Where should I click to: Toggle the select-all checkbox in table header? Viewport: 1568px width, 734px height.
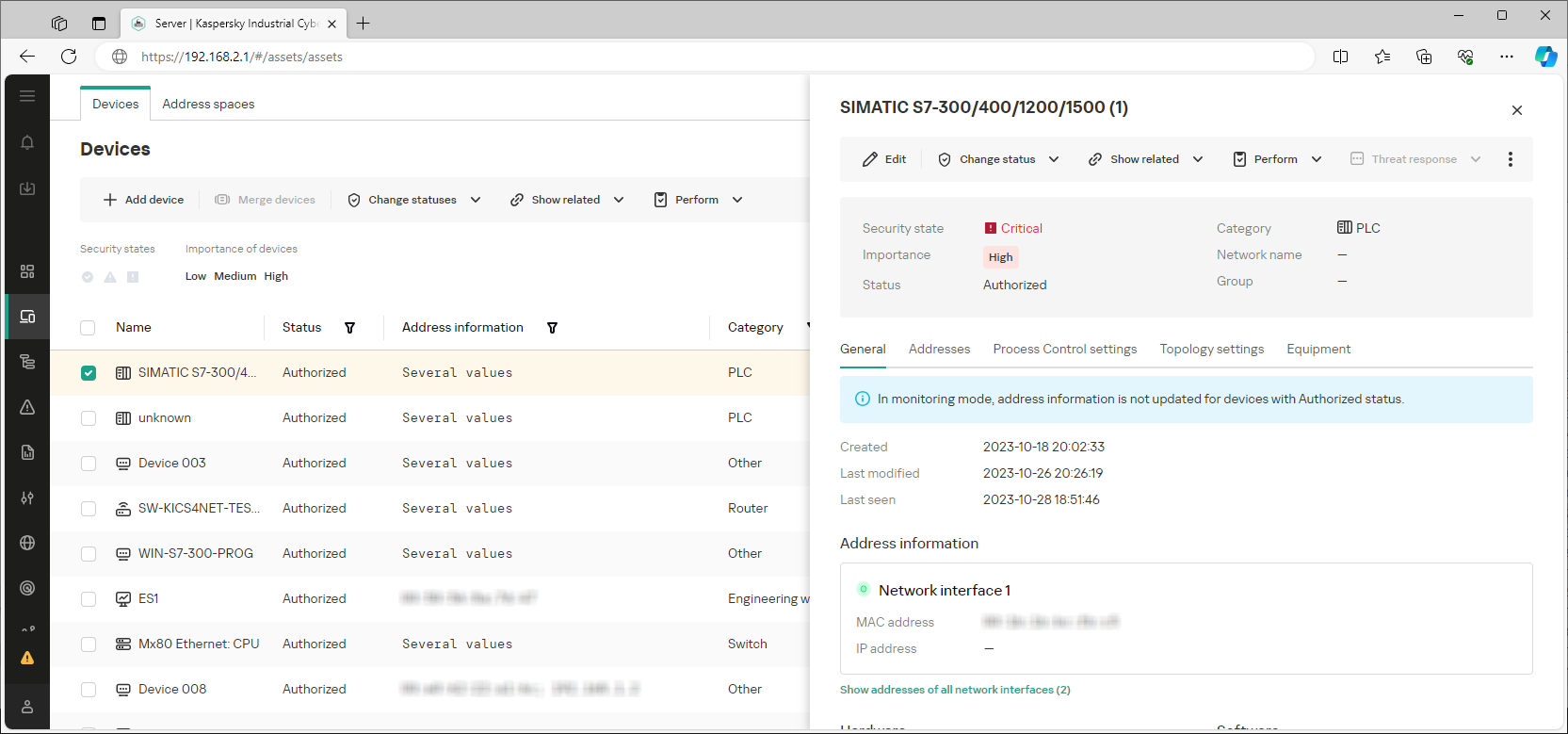tap(88, 328)
